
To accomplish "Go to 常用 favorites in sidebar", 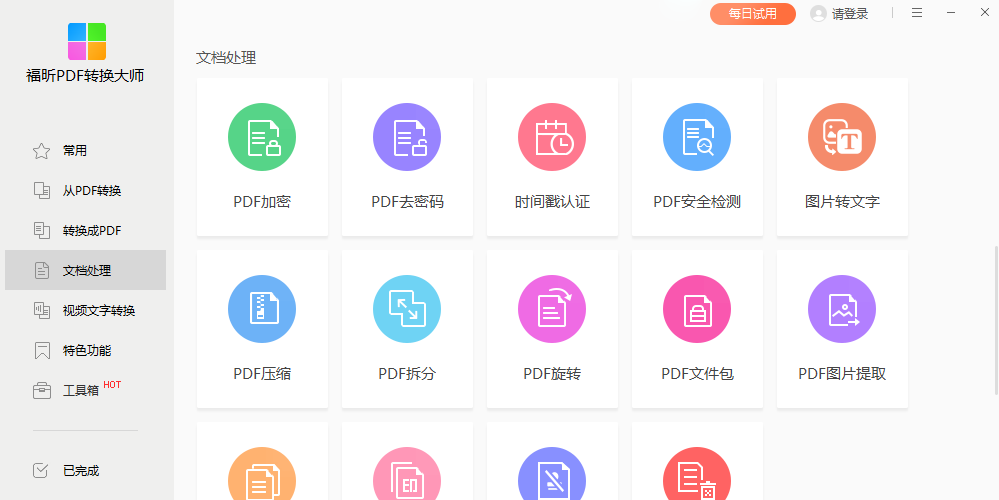I will pos(85,151).
